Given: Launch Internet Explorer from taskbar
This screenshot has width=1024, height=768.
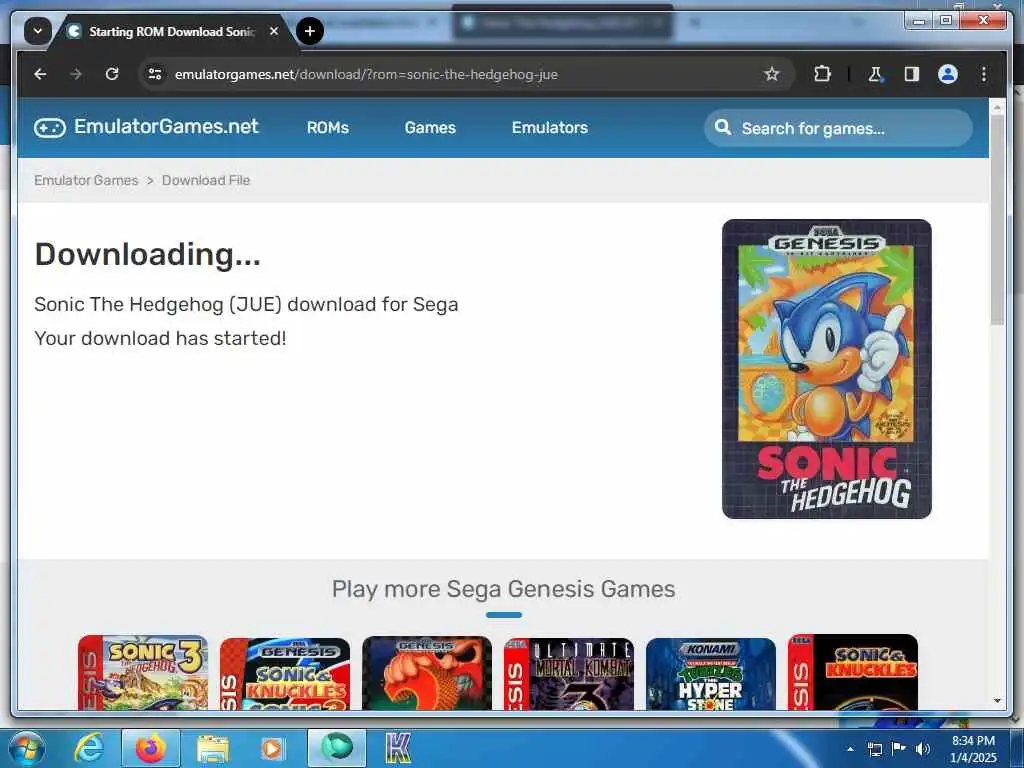Looking at the screenshot, I should (x=89, y=748).
